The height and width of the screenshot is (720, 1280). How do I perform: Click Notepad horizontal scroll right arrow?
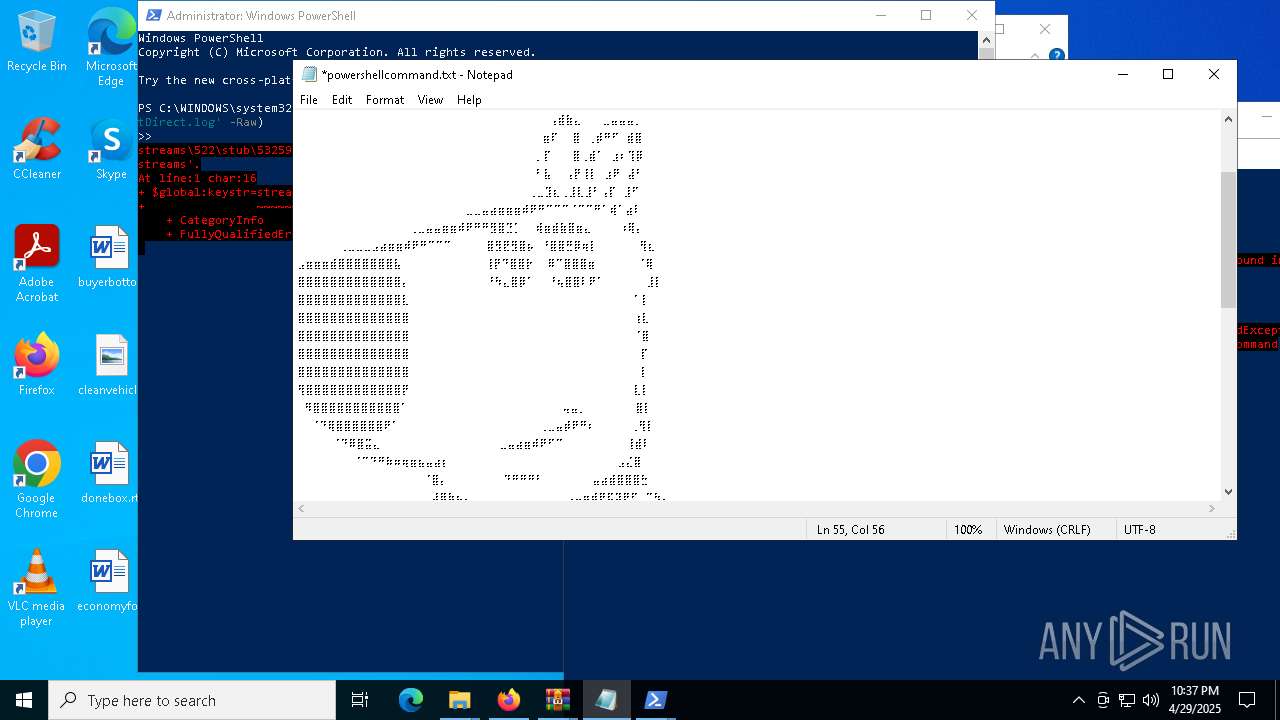click(x=1212, y=508)
